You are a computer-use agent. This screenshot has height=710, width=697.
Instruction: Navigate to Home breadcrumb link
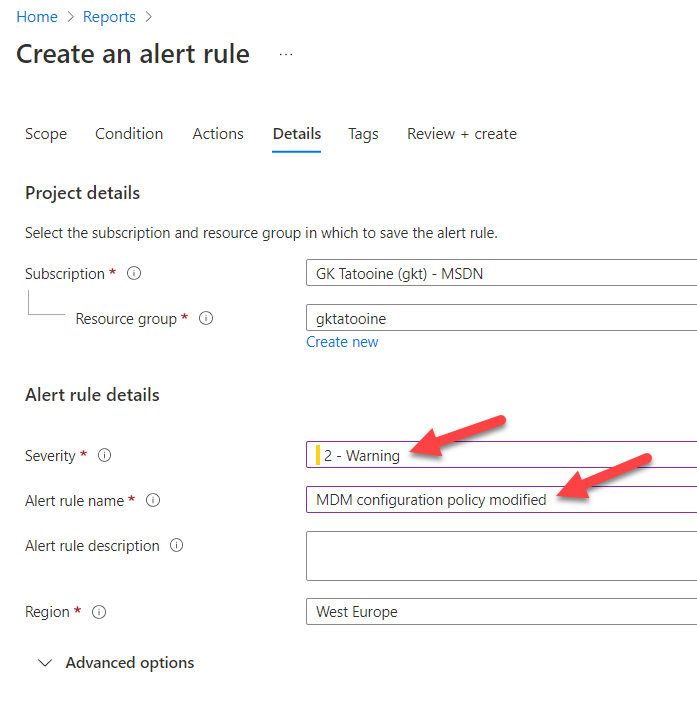tap(37, 17)
